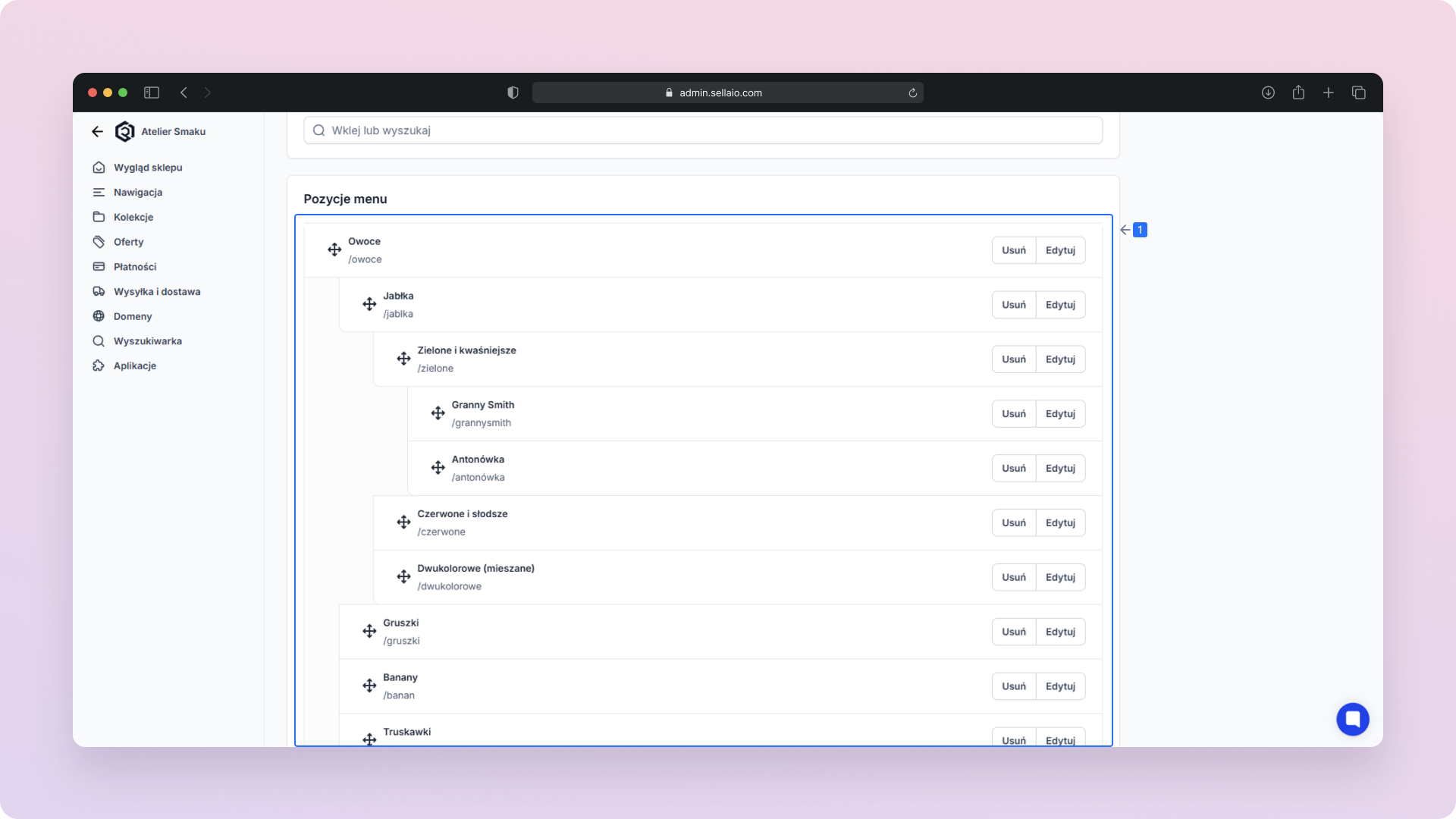1456x819 pixels.
Task: Open Wysyłka i dostawa section
Action: point(157,291)
